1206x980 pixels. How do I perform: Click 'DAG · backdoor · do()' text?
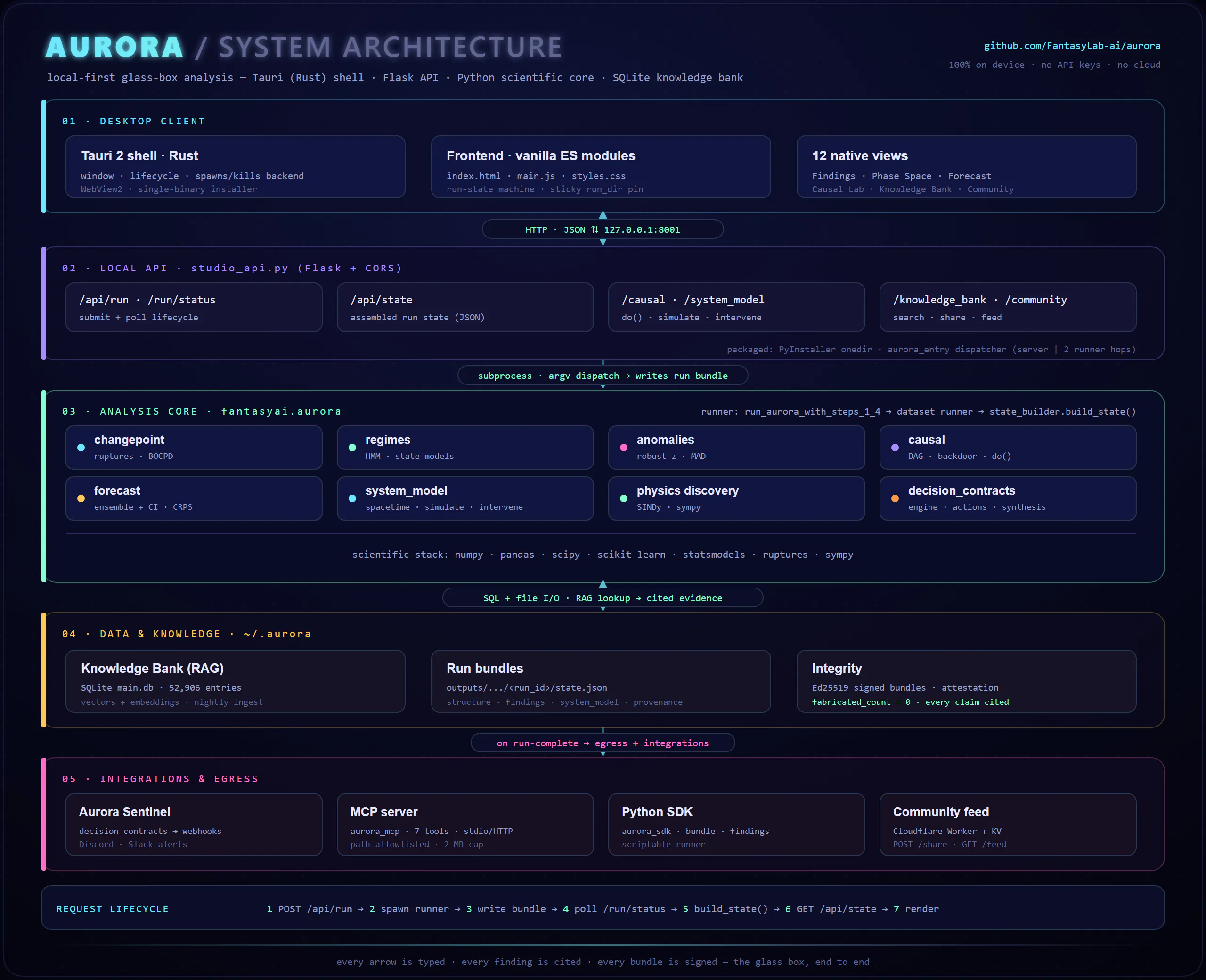(x=959, y=456)
